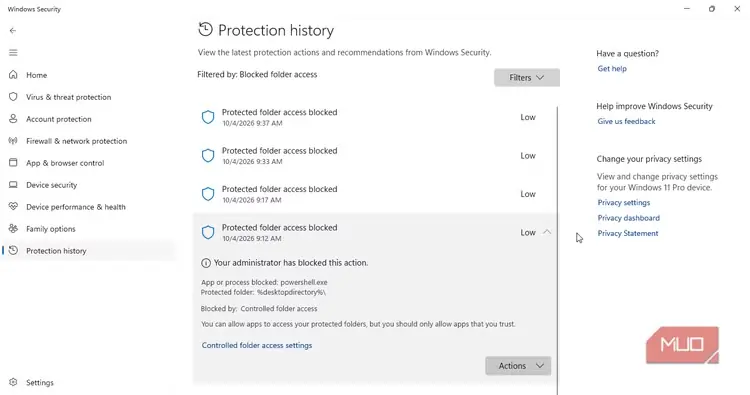Click the back arrow icon
This screenshot has width=750, height=395.
point(13,31)
